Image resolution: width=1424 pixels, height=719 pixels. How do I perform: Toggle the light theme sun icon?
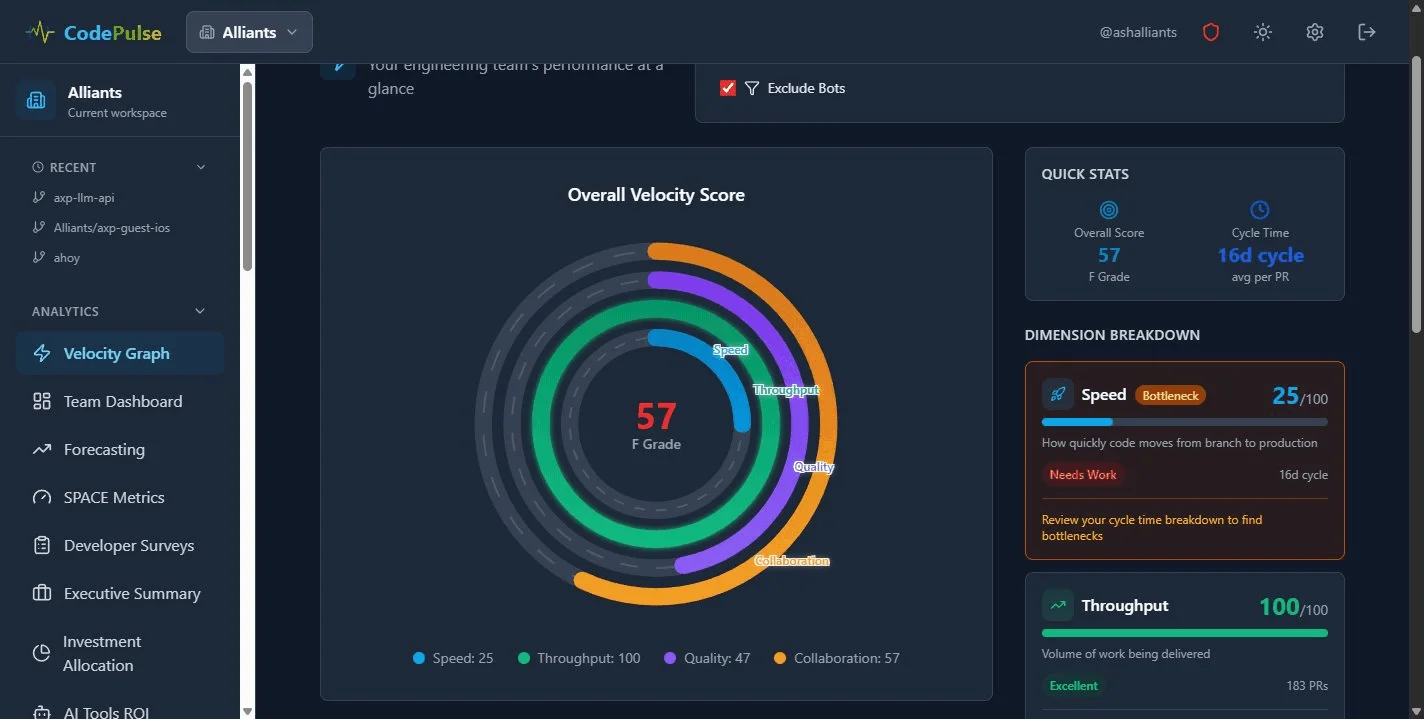click(1262, 31)
